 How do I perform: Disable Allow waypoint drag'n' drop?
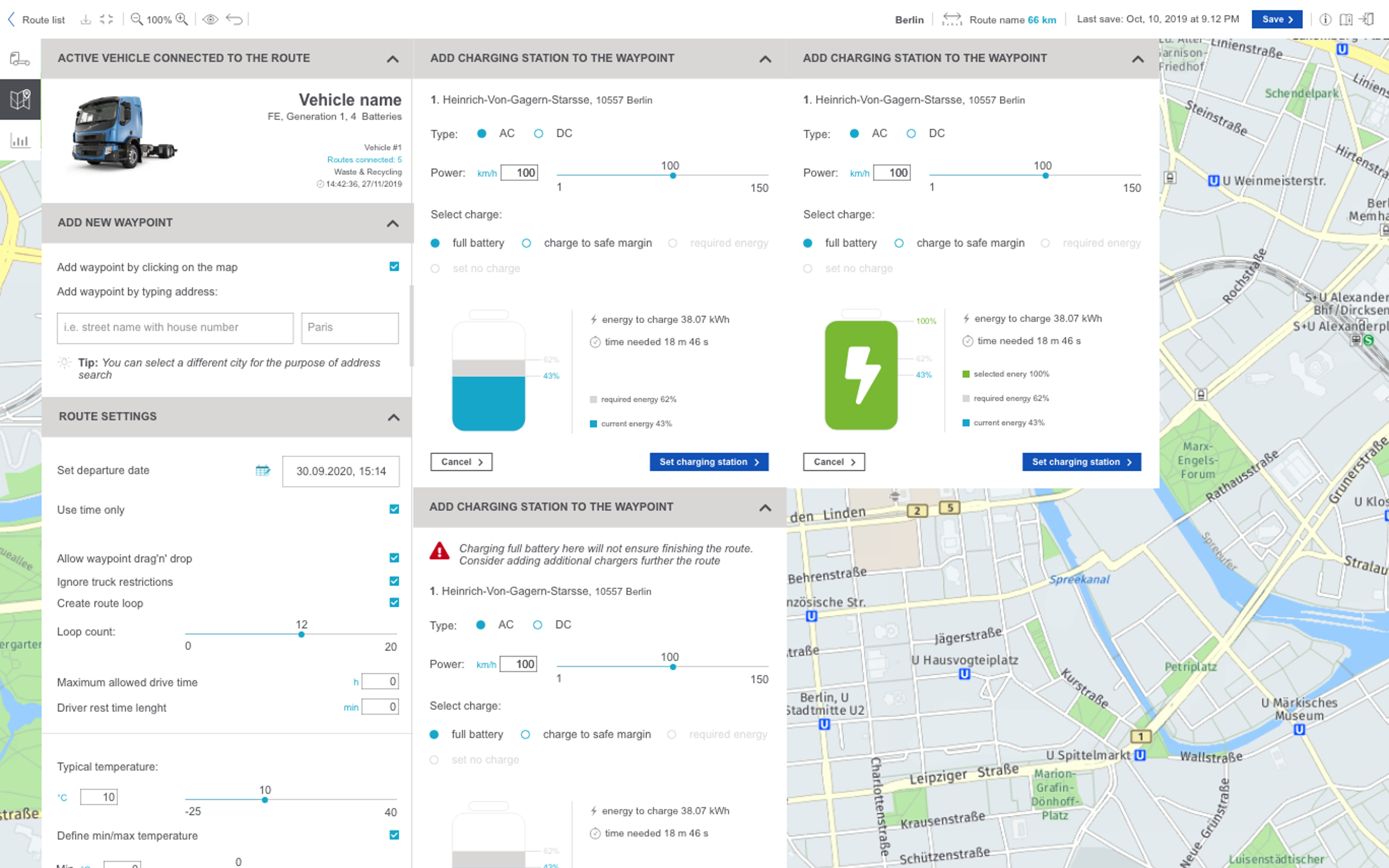pos(394,558)
